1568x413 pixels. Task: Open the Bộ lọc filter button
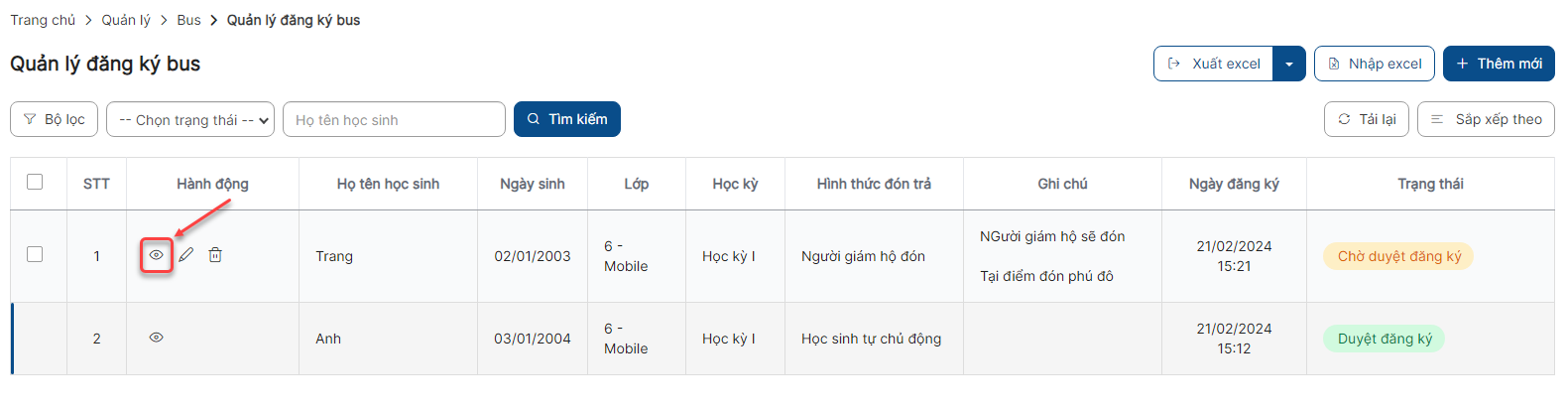tap(54, 119)
